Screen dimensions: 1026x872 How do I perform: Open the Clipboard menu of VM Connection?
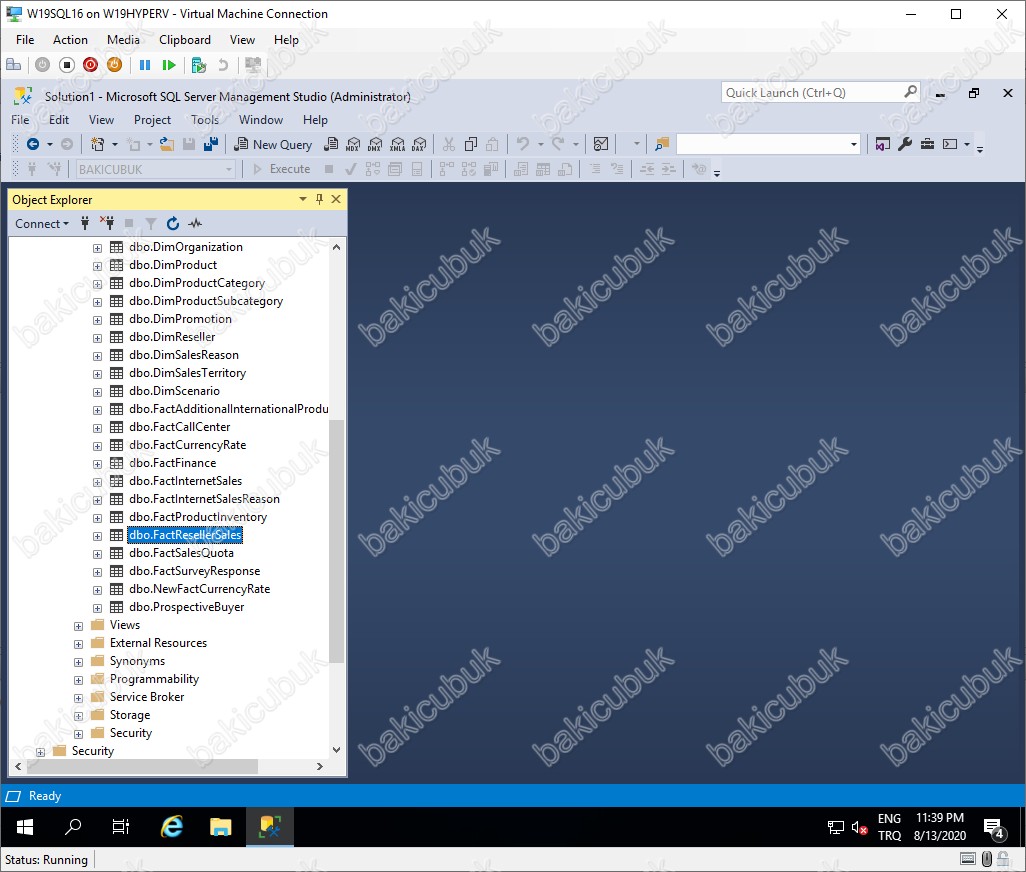click(185, 40)
